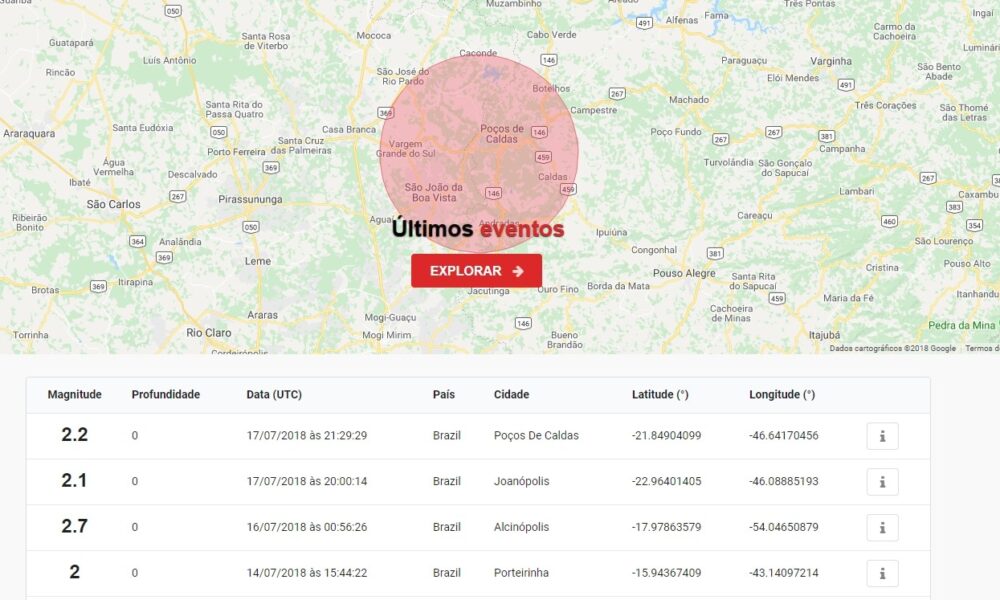Click city name Porteirinha
The image size is (1000, 600).
pyautogui.click(x=521, y=573)
